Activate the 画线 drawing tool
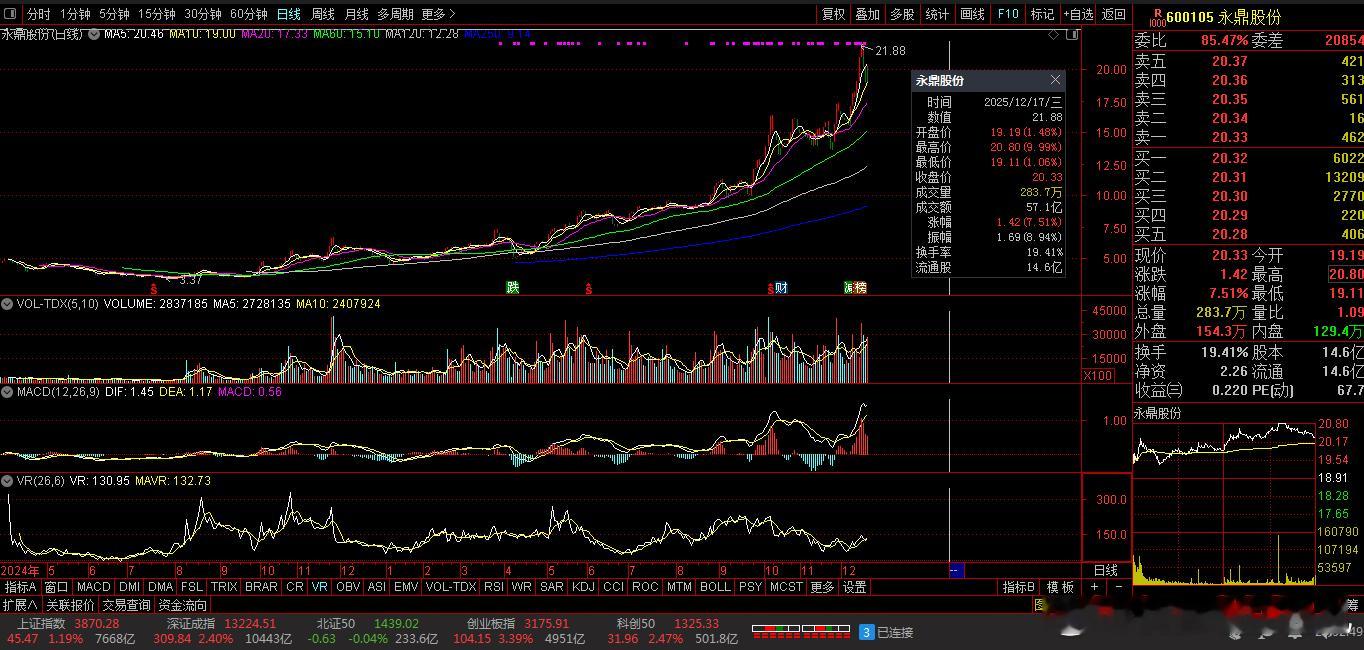 [973, 14]
